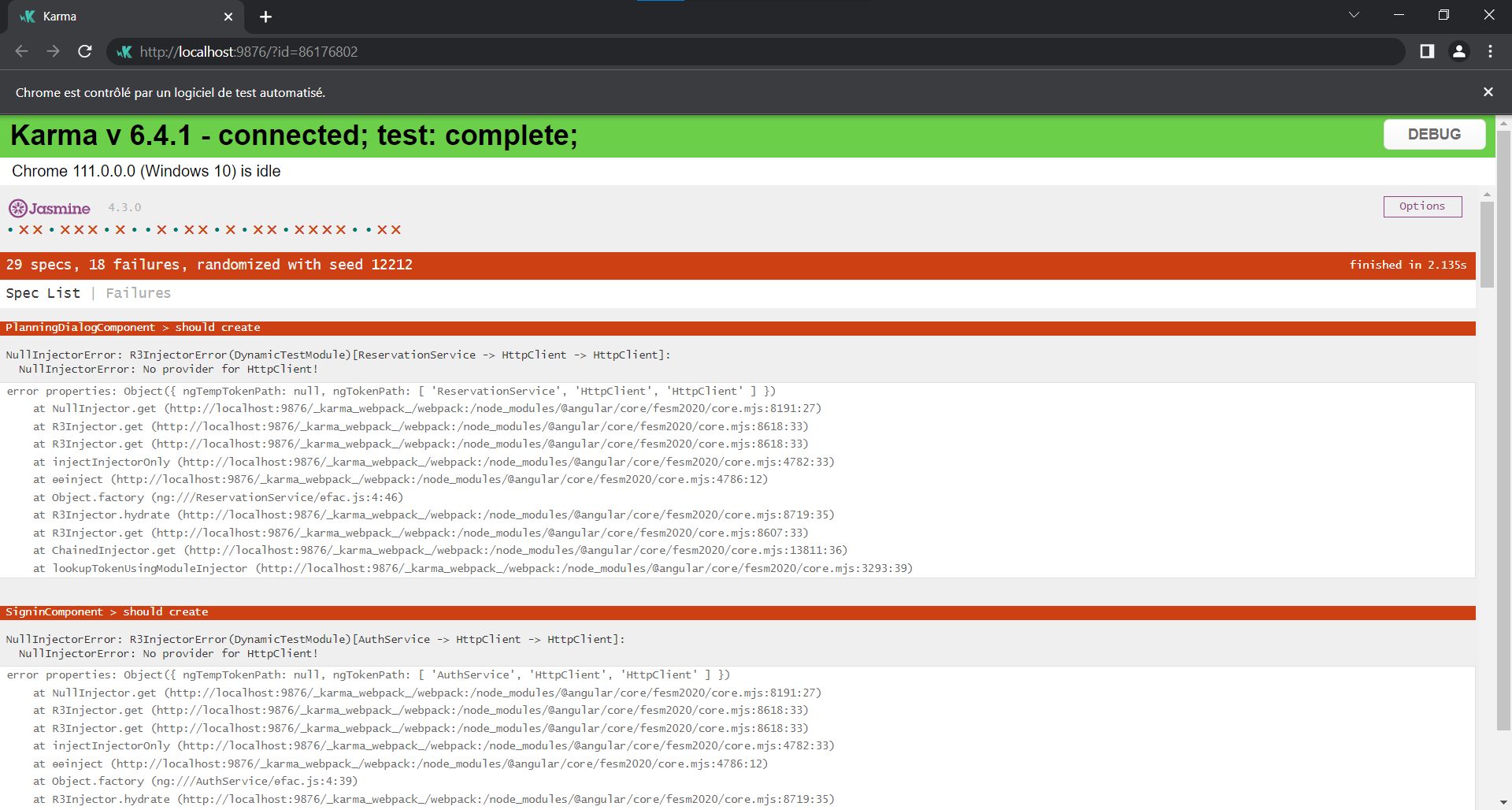Open a new browser tab

[265, 17]
